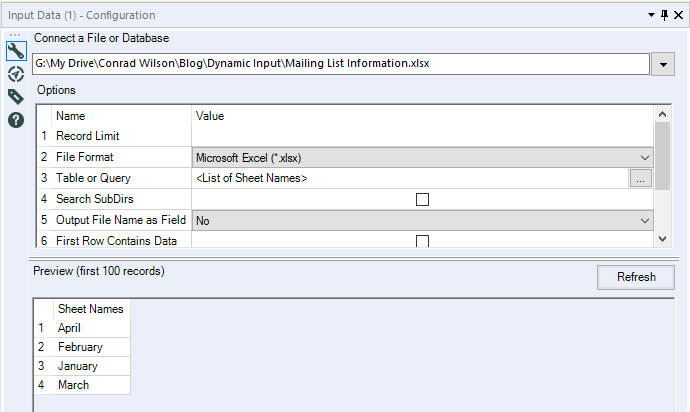Open the Configuration wrench tab
Screen dimensions: 690x412
pyautogui.click(x=16, y=52)
